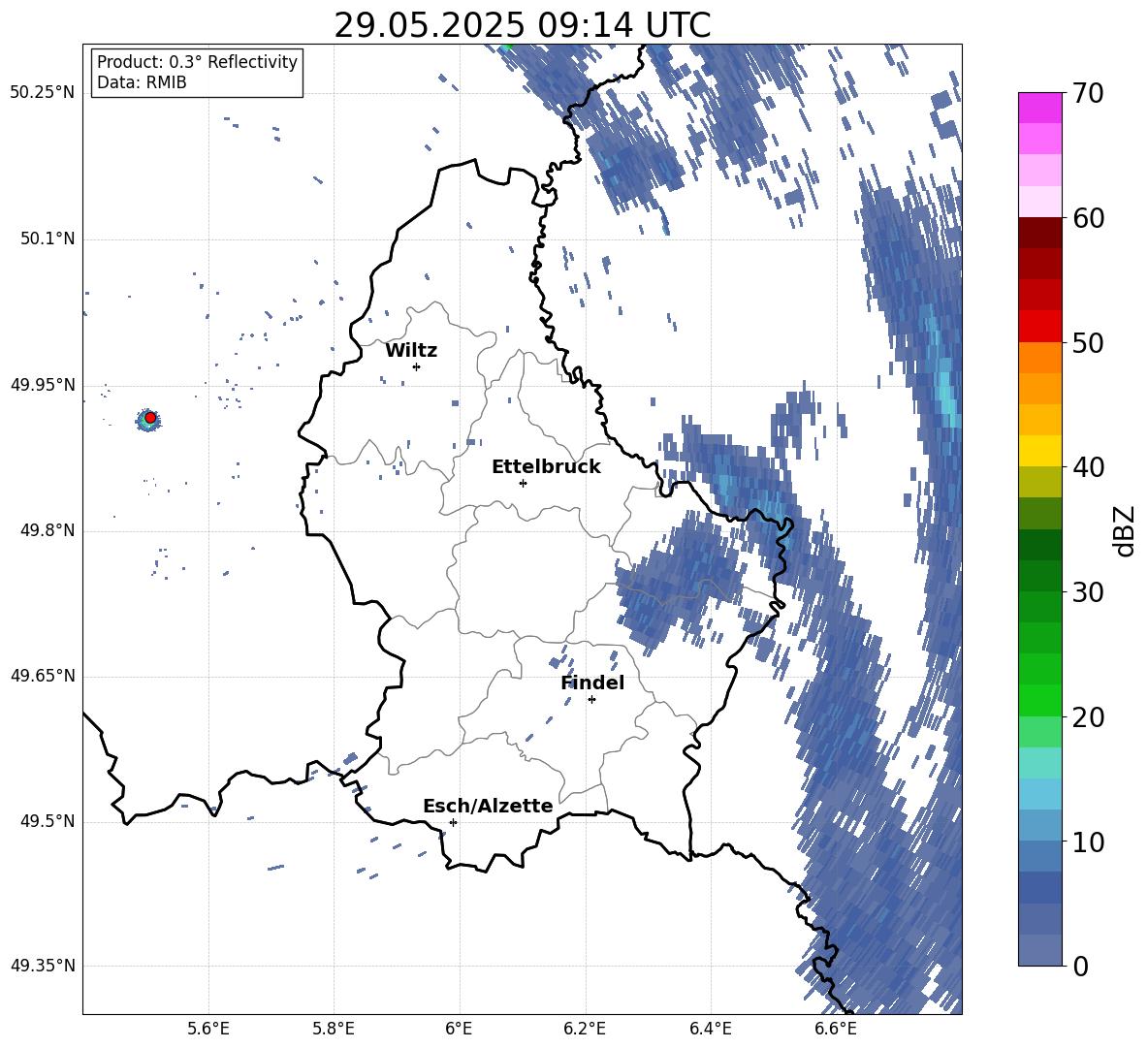Viewport: 1148px width, 1048px height.
Task: Click the 0 colorbar tick value
Action: click(1080, 966)
